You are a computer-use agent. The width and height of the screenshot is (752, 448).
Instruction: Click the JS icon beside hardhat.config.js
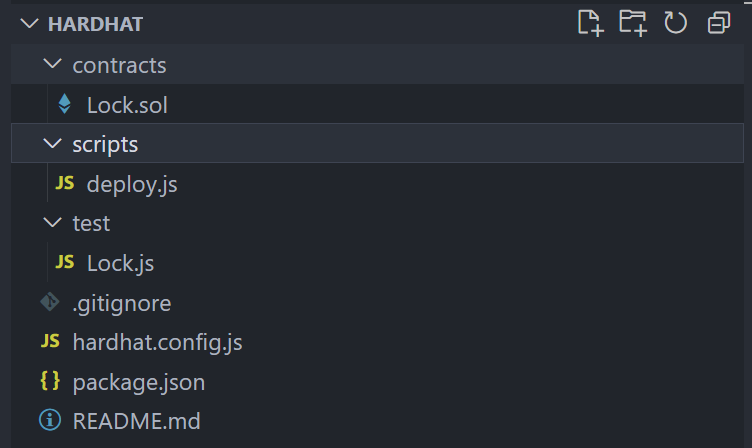click(50, 341)
